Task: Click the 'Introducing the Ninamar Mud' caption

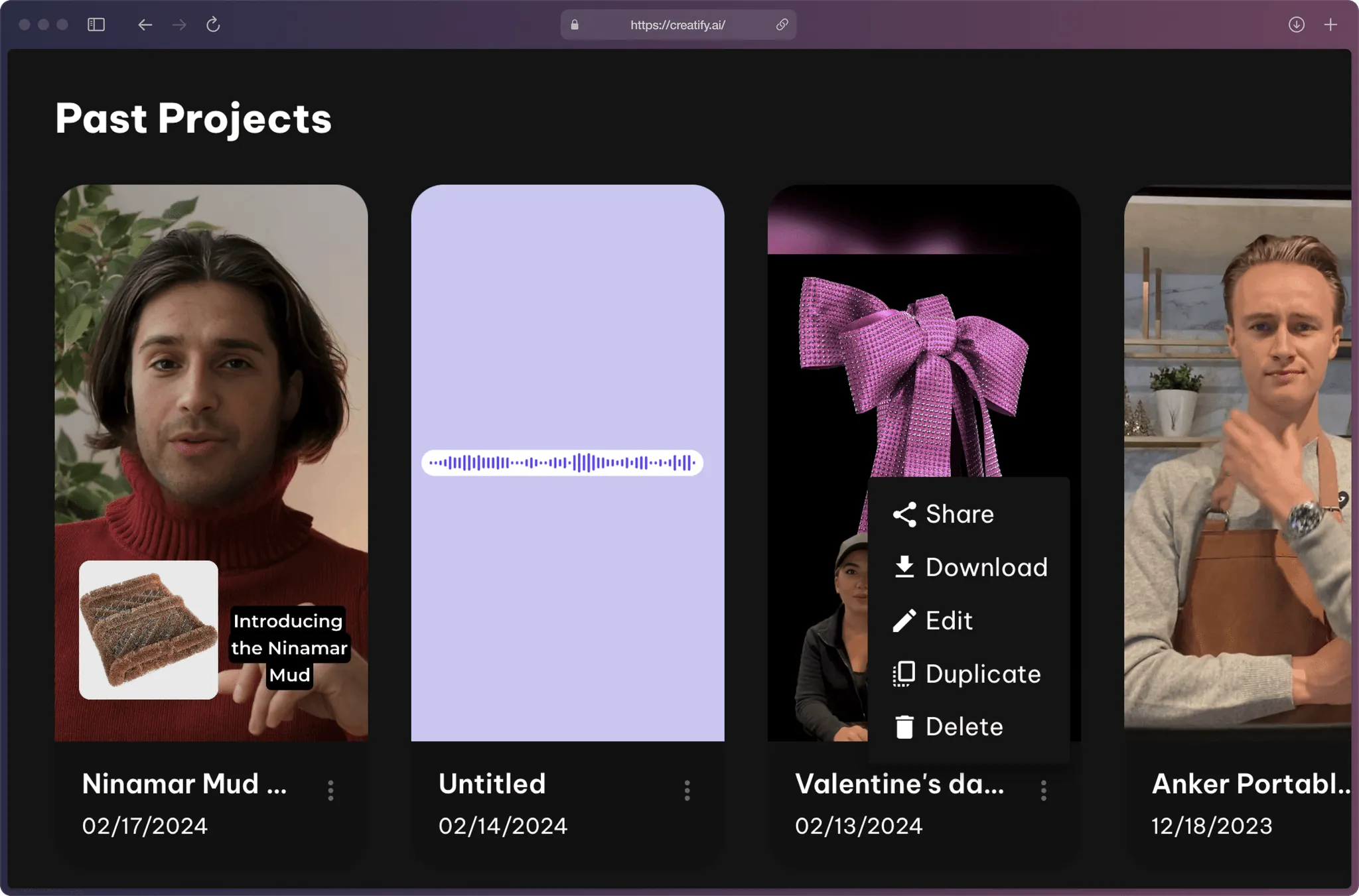Action: click(289, 648)
